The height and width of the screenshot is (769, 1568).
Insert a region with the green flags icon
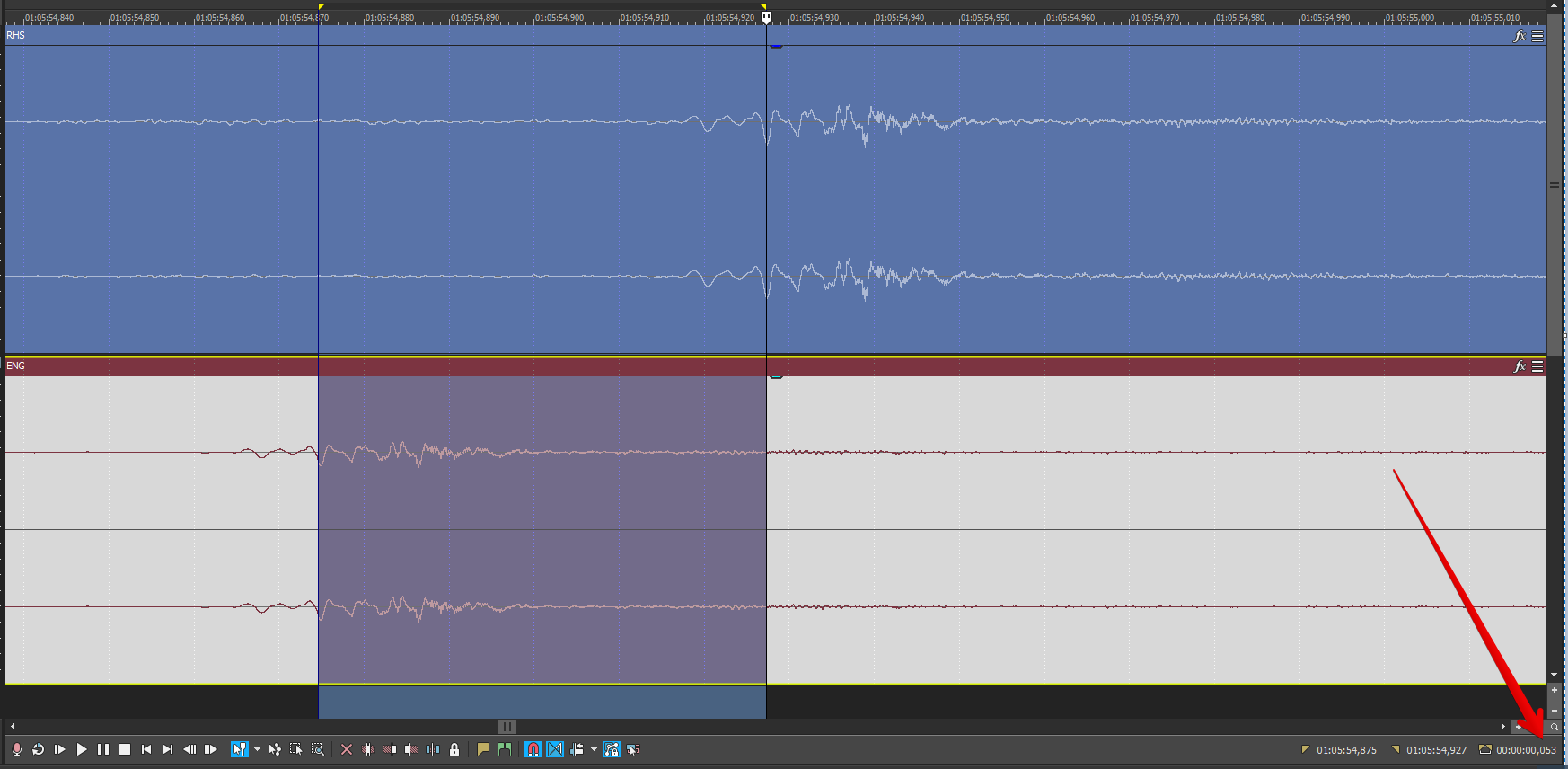click(505, 749)
